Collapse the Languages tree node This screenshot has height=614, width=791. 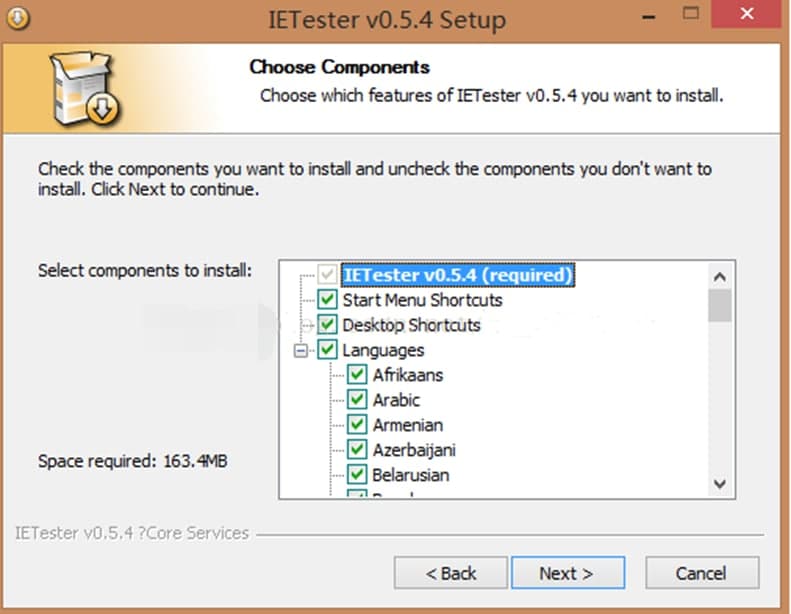[301, 350]
